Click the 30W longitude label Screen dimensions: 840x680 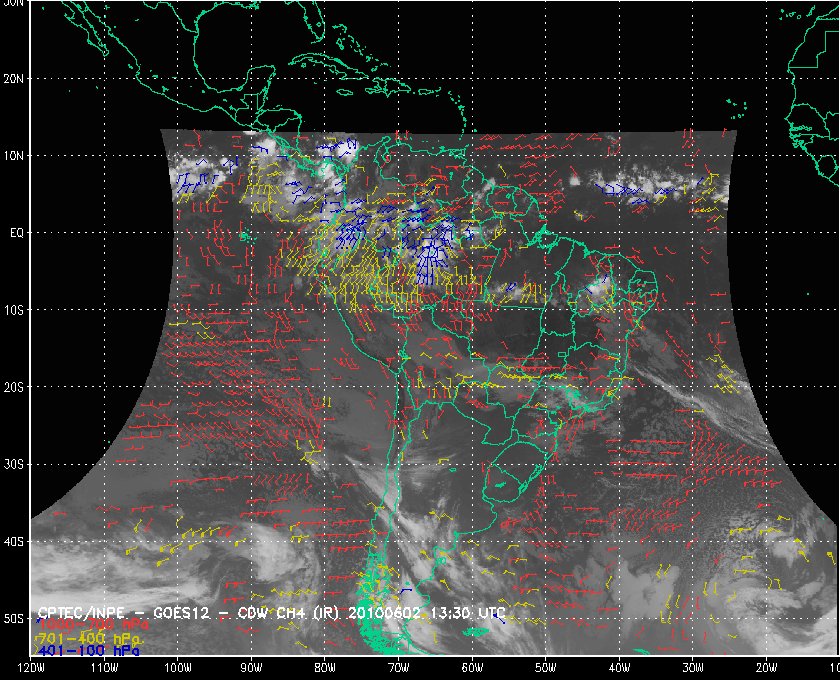click(693, 668)
